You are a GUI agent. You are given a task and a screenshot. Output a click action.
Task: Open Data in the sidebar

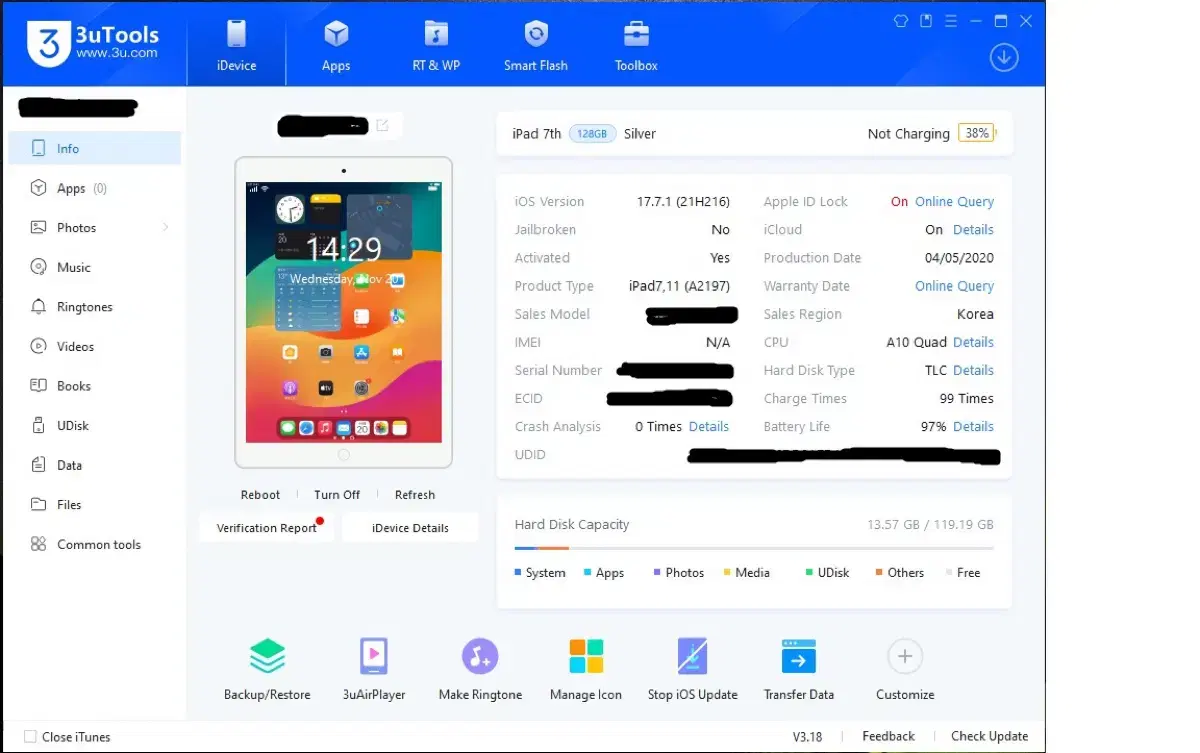[x=94, y=465]
